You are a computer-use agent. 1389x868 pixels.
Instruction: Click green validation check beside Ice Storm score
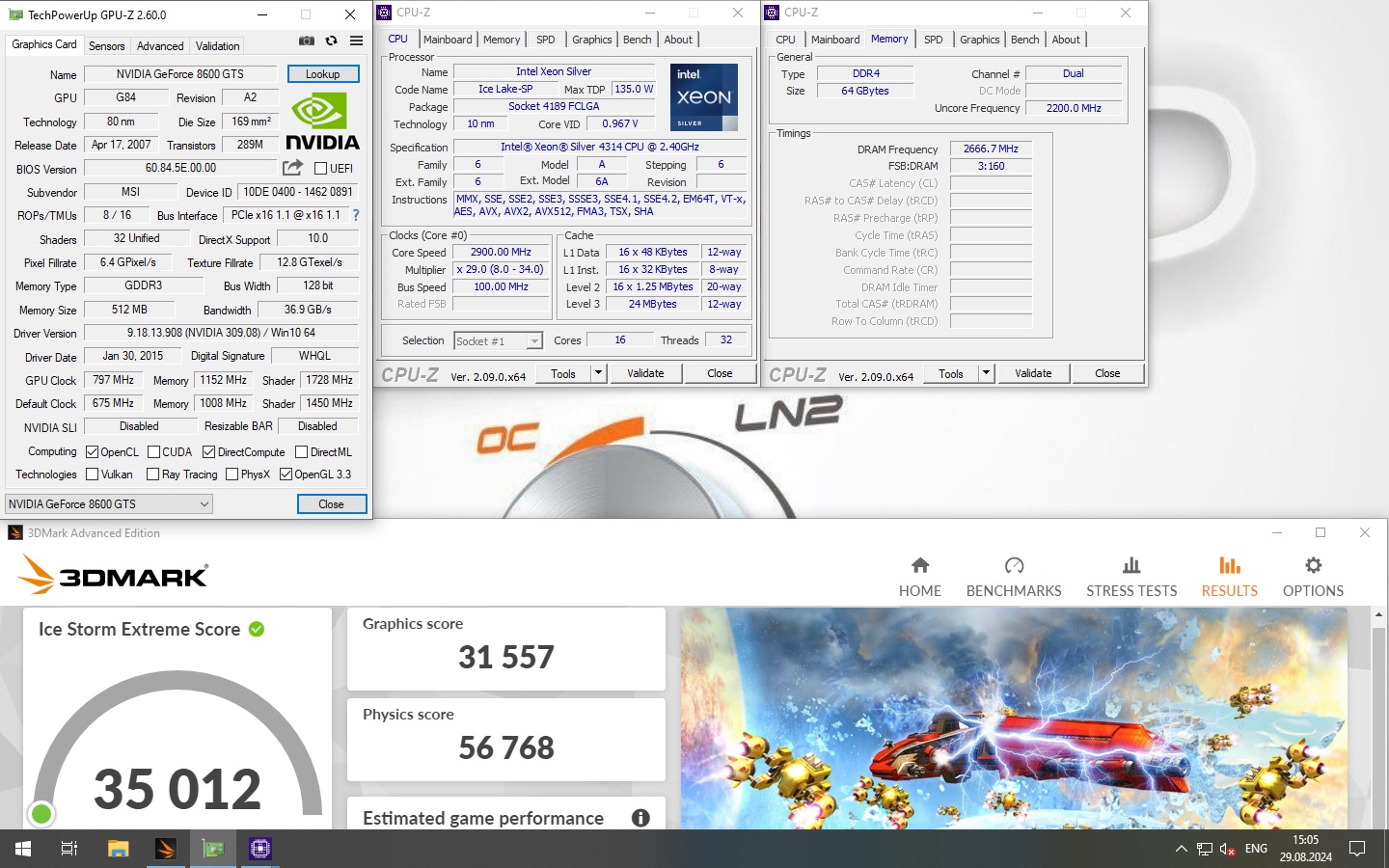257,629
